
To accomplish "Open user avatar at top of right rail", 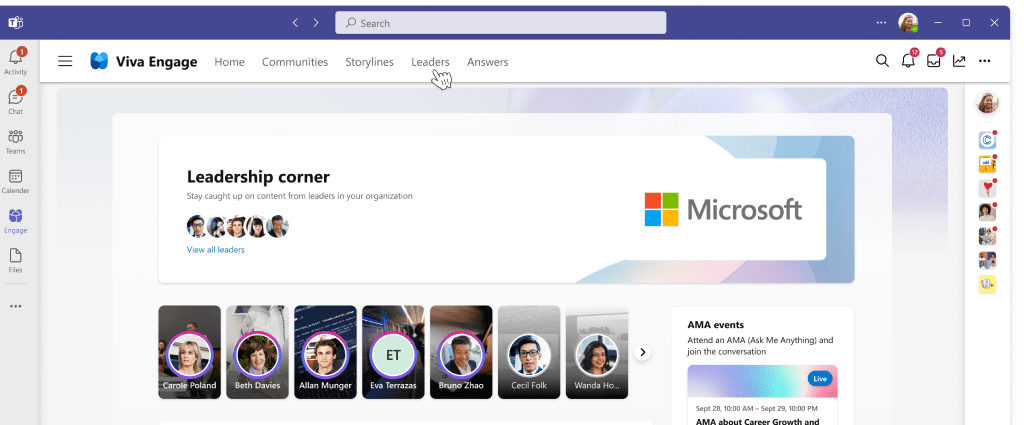I will tap(987, 102).
